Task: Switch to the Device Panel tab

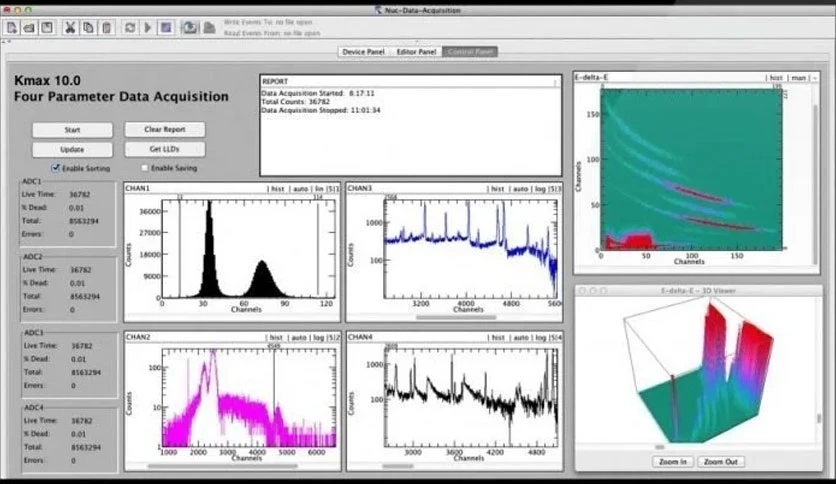Action: coord(363,52)
